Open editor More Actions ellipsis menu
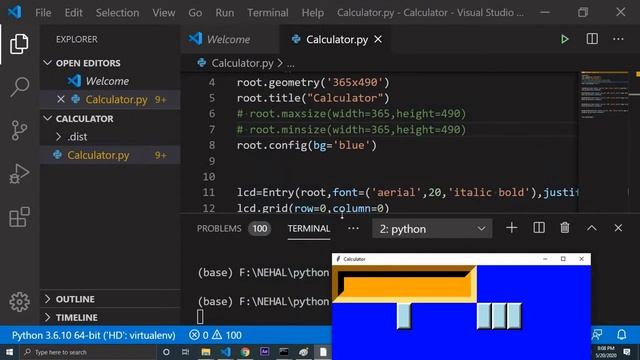Image resolution: width=640 pixels, height=360 pixels. point(618,39)
